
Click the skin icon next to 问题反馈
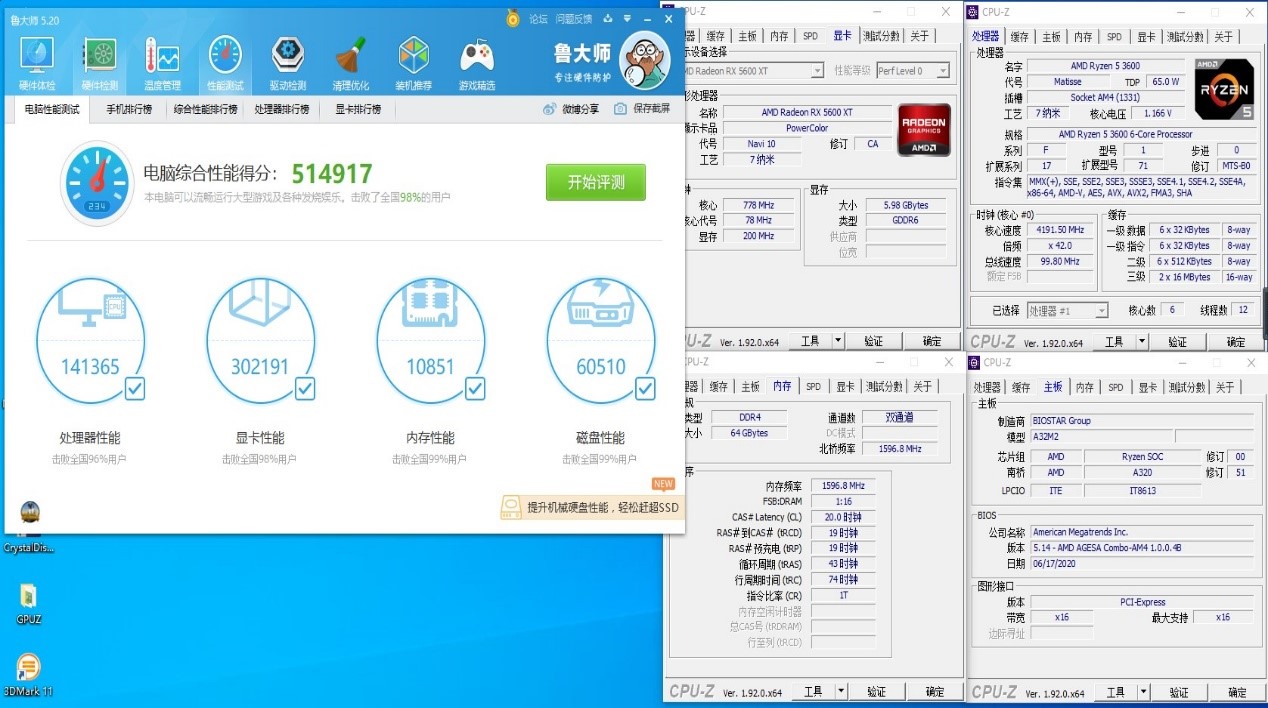pos(607,18)
